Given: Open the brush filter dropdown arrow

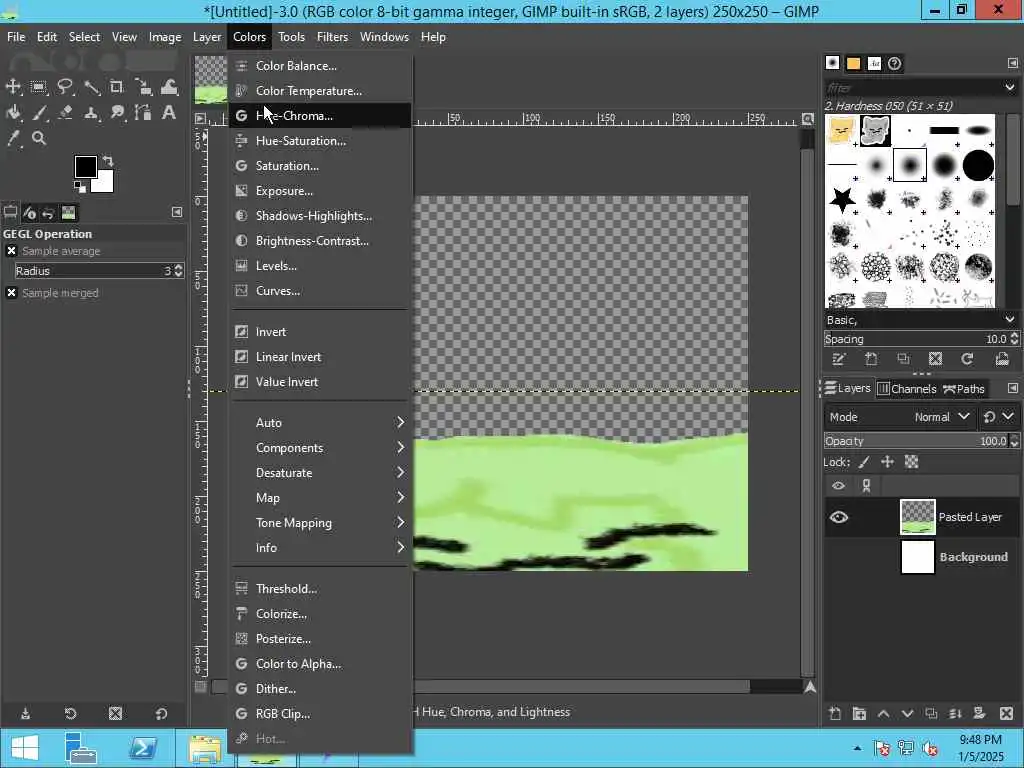Looking at the screenshot, I should [1010, 87].
